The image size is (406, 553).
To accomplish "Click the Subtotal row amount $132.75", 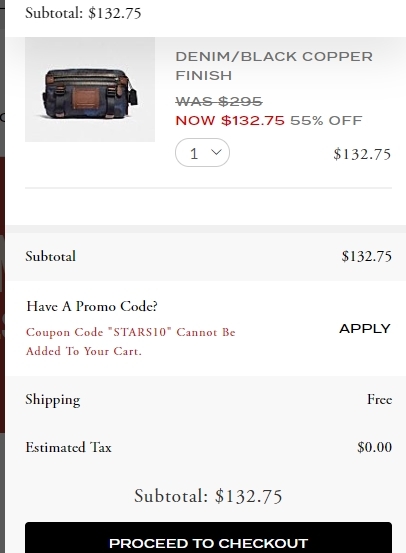I will [x=366, y=256].
